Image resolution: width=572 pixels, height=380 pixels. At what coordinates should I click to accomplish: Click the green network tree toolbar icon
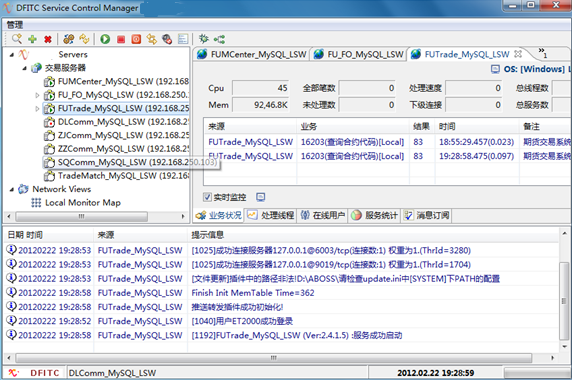pos(219,39)
